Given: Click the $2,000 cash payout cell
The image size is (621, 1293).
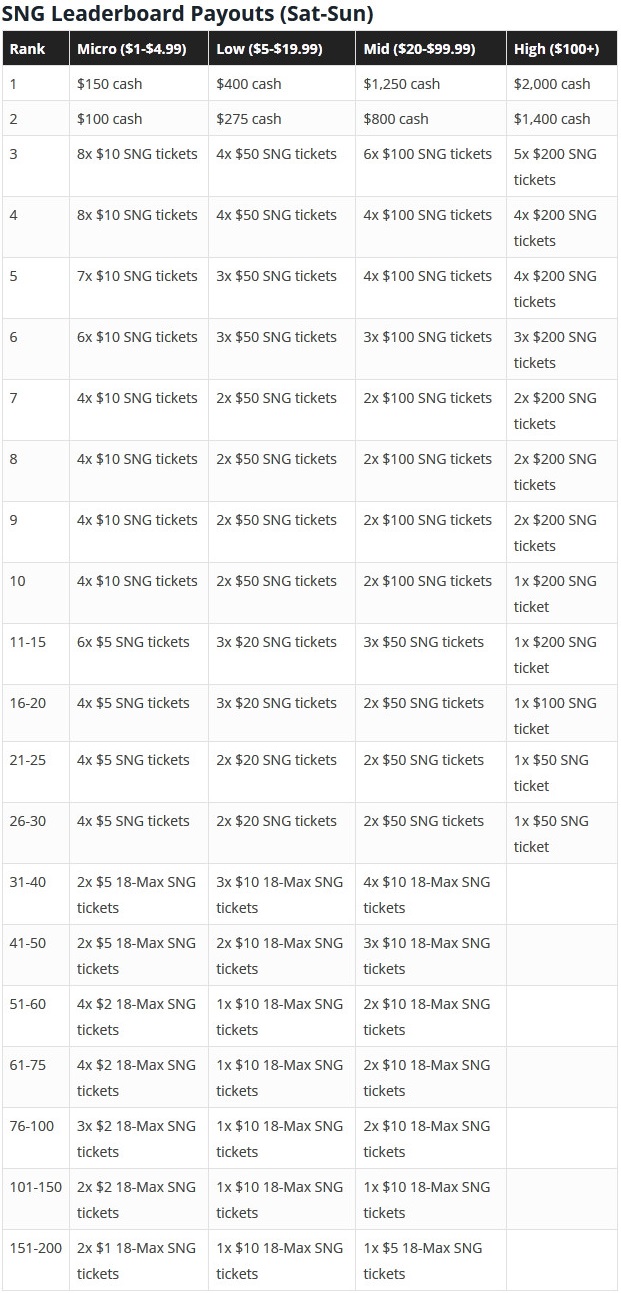Looking at the screenshot, I should pos(561,84).
